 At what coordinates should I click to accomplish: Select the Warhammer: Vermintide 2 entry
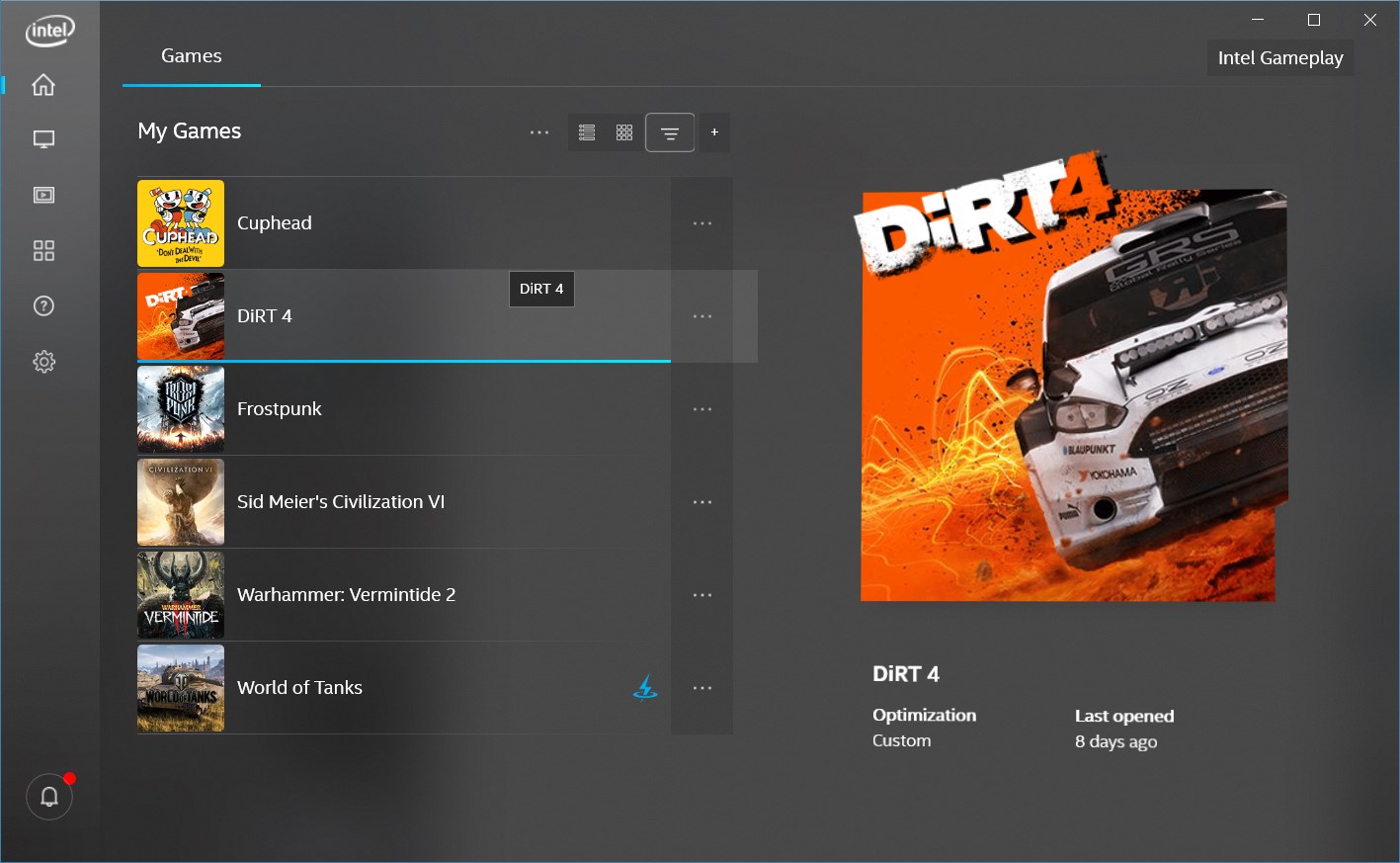click(395, 594)
